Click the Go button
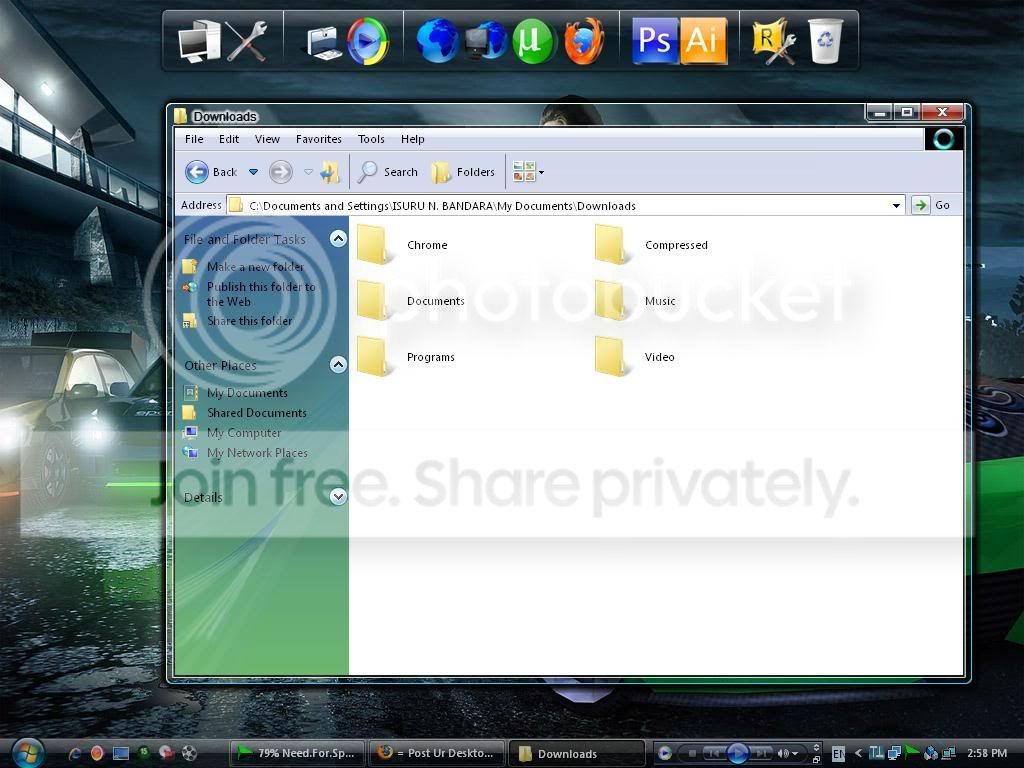The height and width of the screenshot is (768, 1024). (931, 205)
